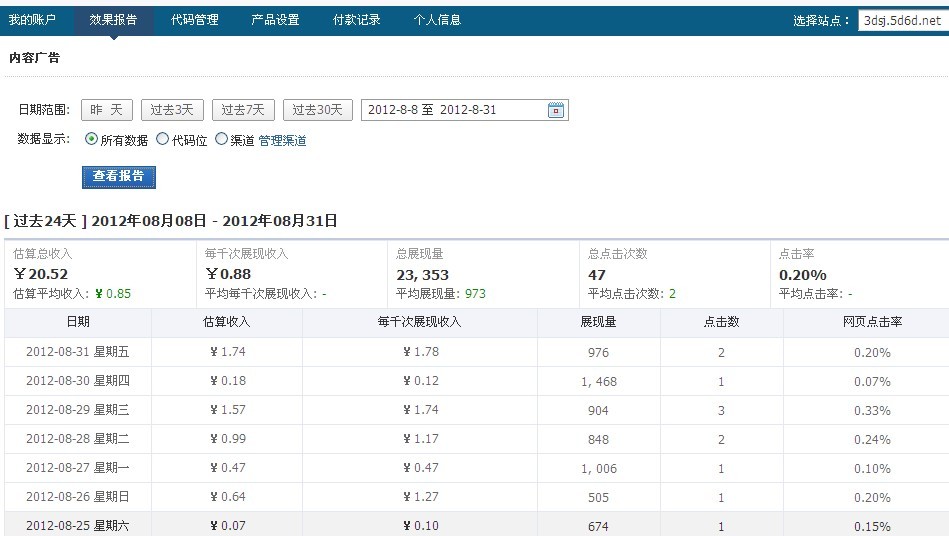Viewport: 949px width, 536px height.
Task: Click the 1,006 impressions cell for 2012-08-27
Action: (x=599, y=469)
